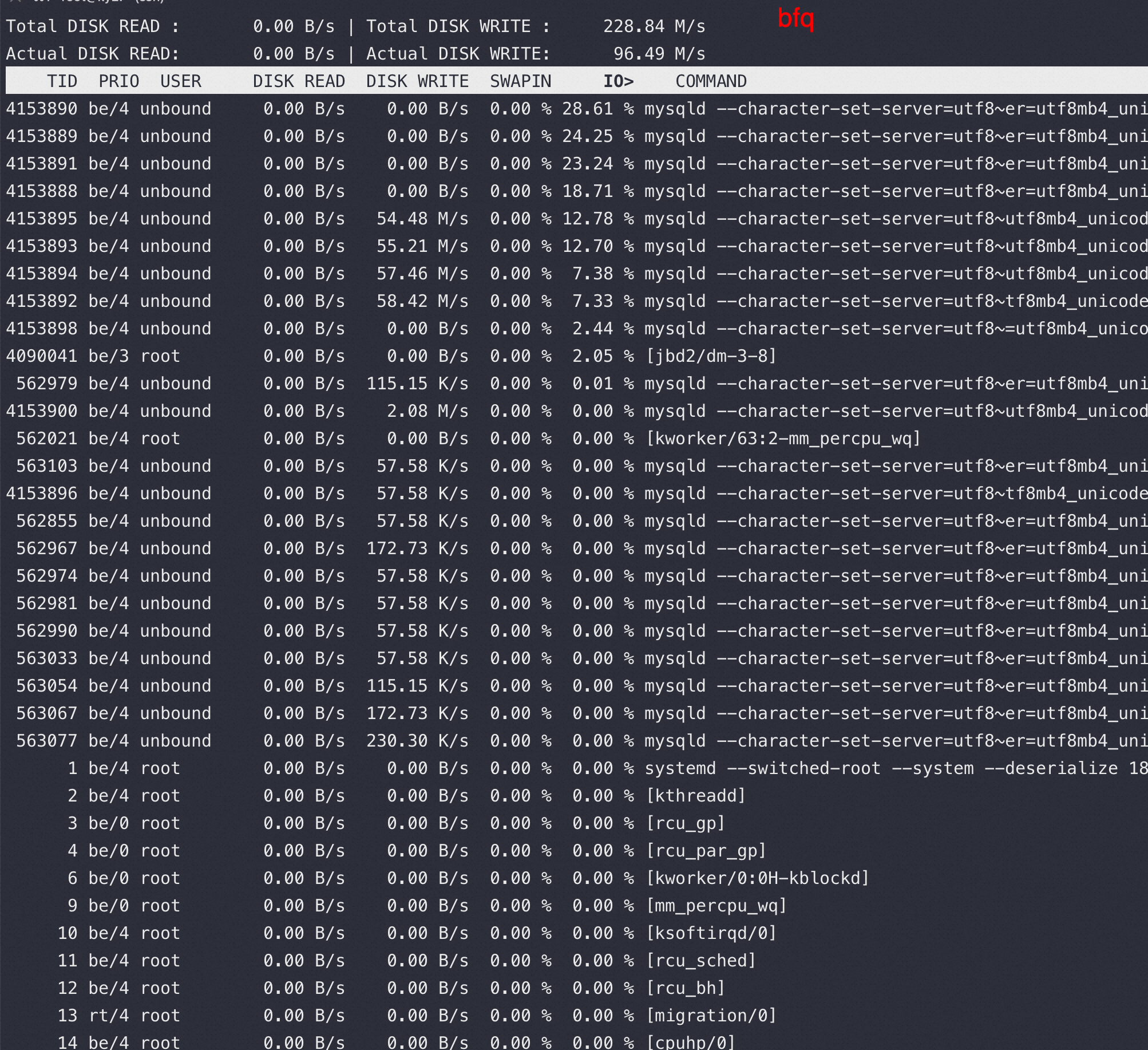Select thread row TID 562979
The image size is (1148, 1050).
pos(577,384)
